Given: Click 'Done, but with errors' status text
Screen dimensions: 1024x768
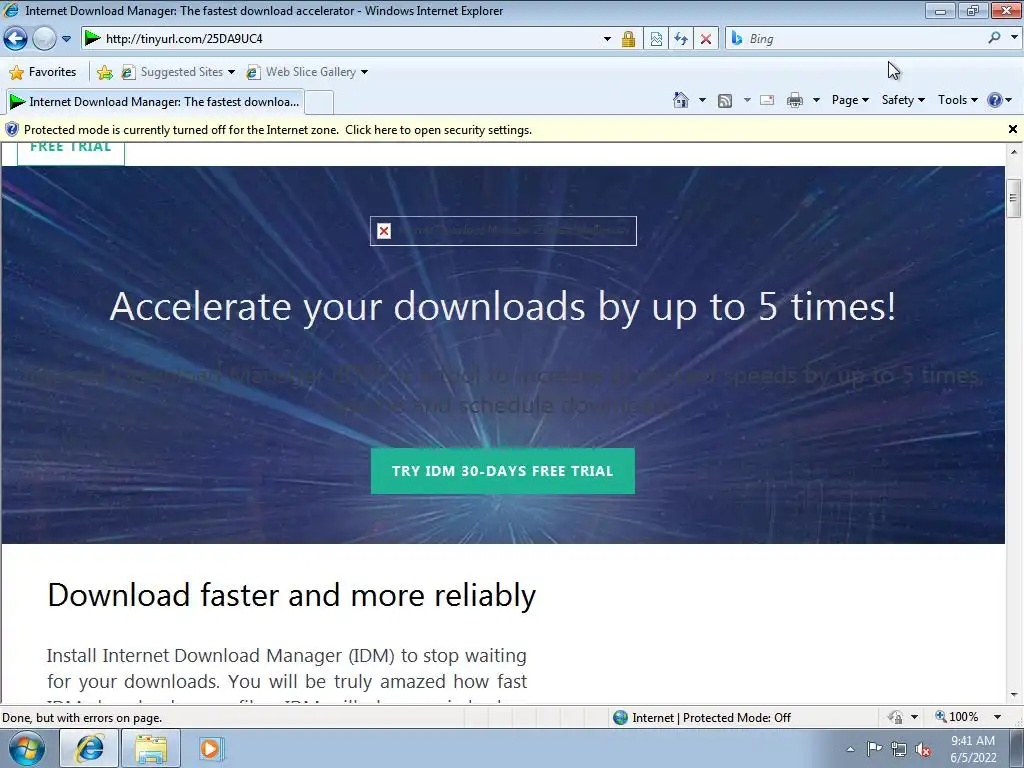Looking at the screenshot, I should (82, 718).
